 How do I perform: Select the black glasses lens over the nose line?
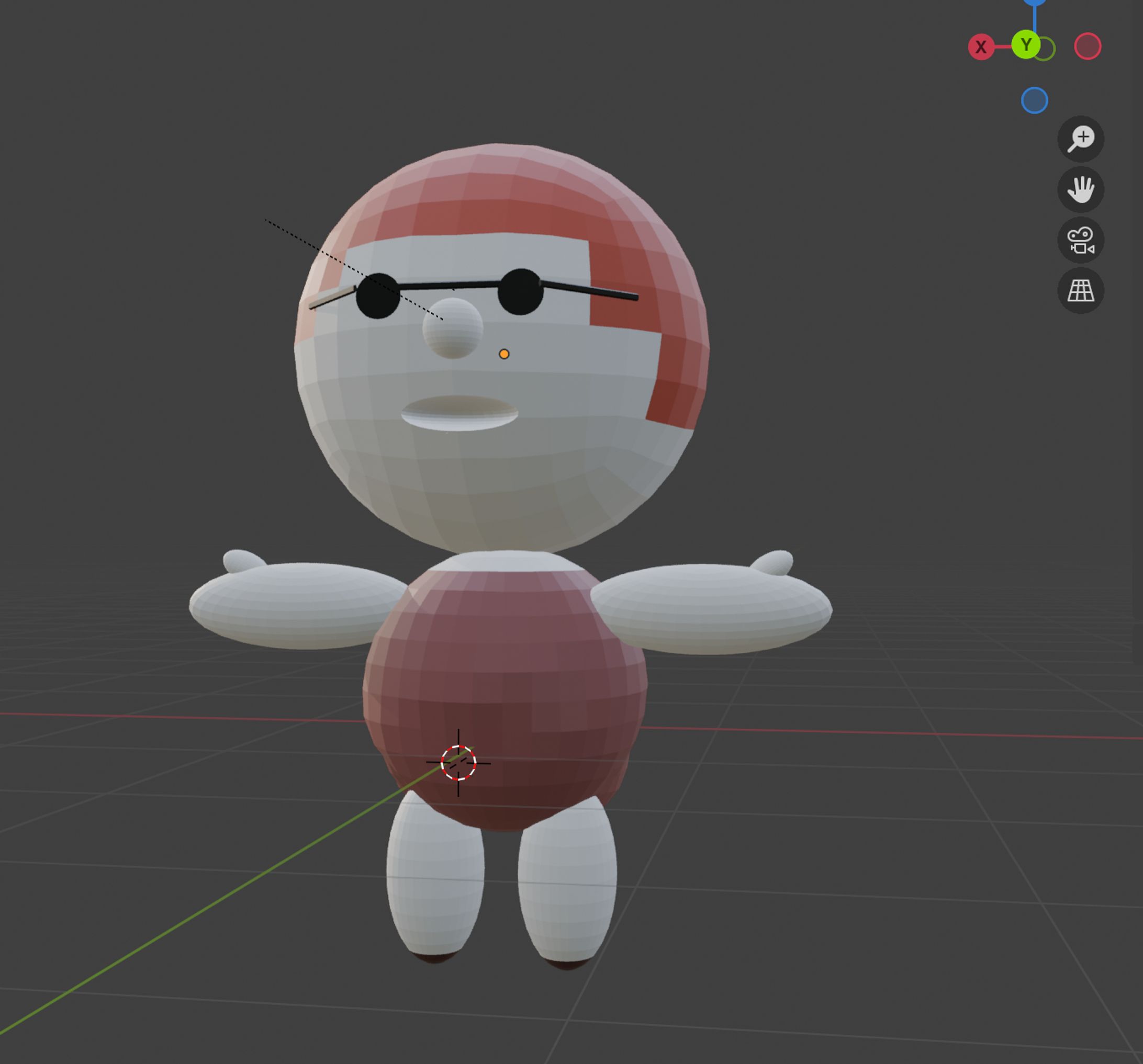pos(377,296)
